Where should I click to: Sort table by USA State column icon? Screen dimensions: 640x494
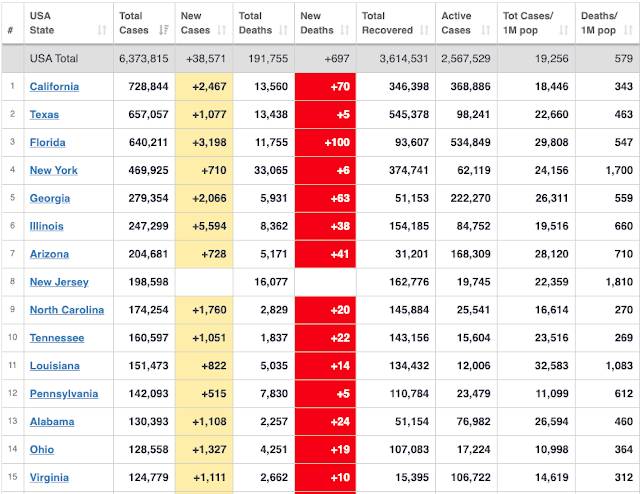tap(102, 30)
